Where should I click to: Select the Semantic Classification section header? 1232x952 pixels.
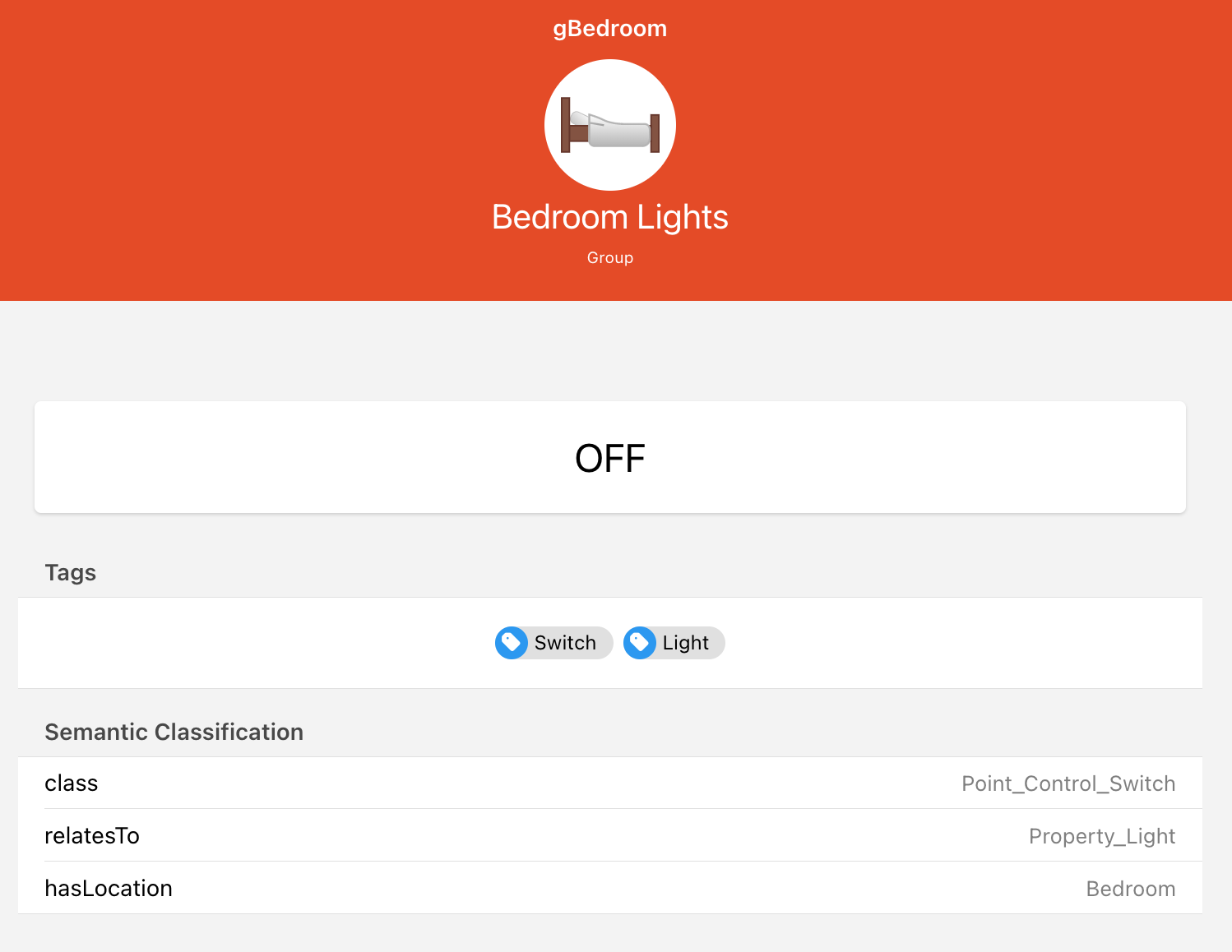pyautogui.click(x=174, y=732)
